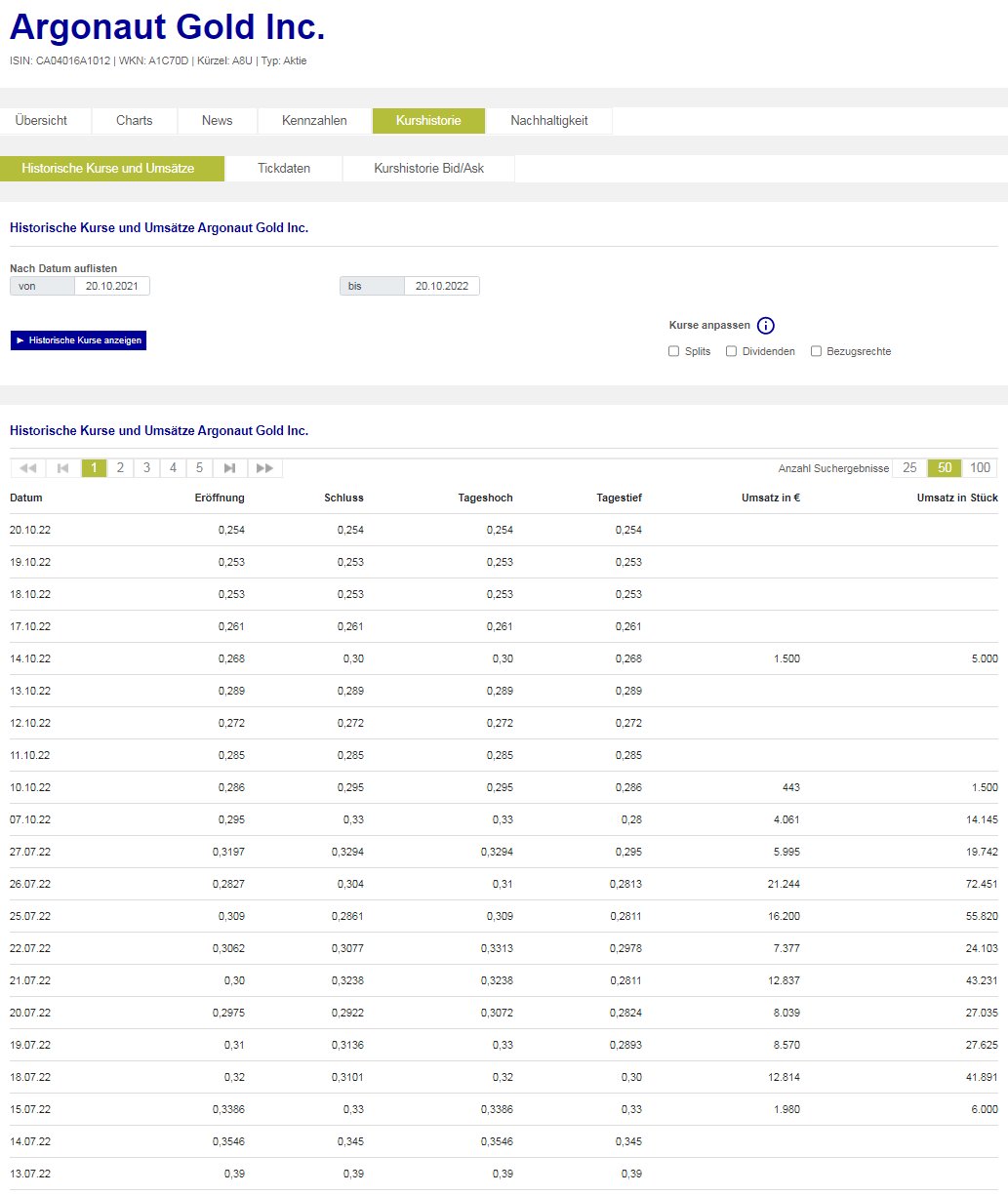Open the Kennzahlen tab
This screenshot has width=1008, height=1195.
pos(314,121)
